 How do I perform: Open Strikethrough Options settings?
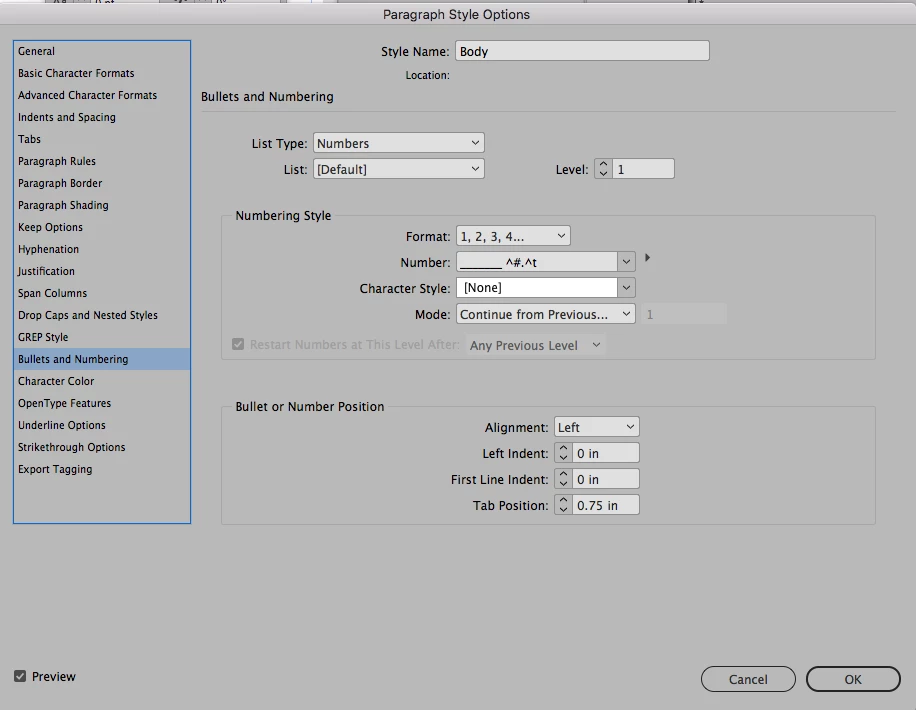coord(102,447)
